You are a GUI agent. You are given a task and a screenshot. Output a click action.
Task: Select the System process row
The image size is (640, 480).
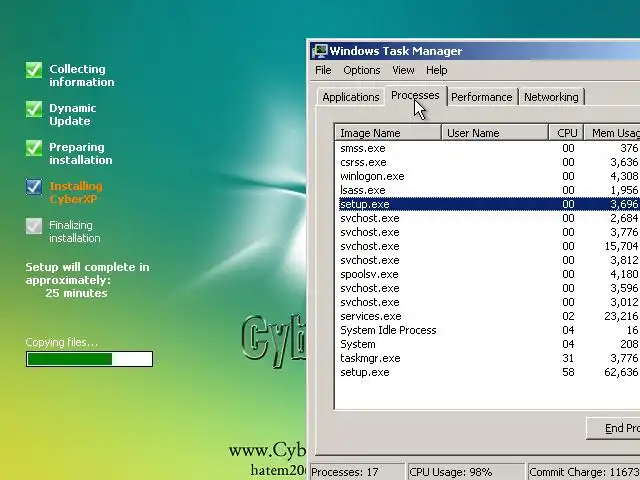[x=489, y=344]
